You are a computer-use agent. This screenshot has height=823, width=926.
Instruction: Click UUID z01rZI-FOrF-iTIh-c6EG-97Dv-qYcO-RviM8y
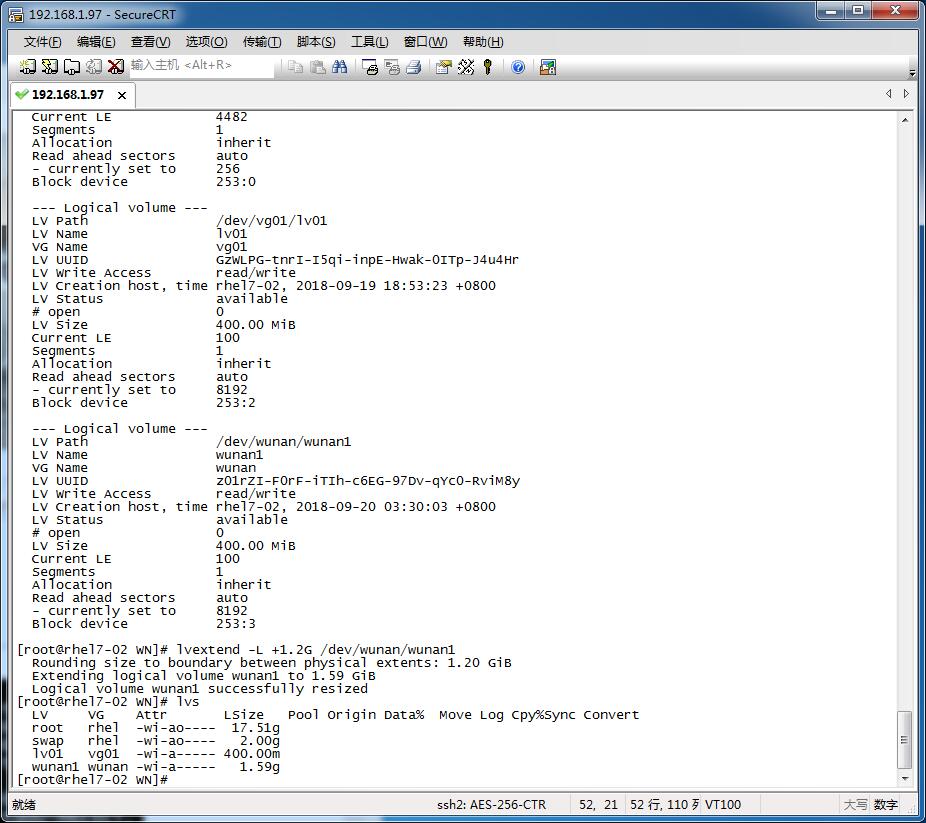pyautogui.click(x=368, y=481)
